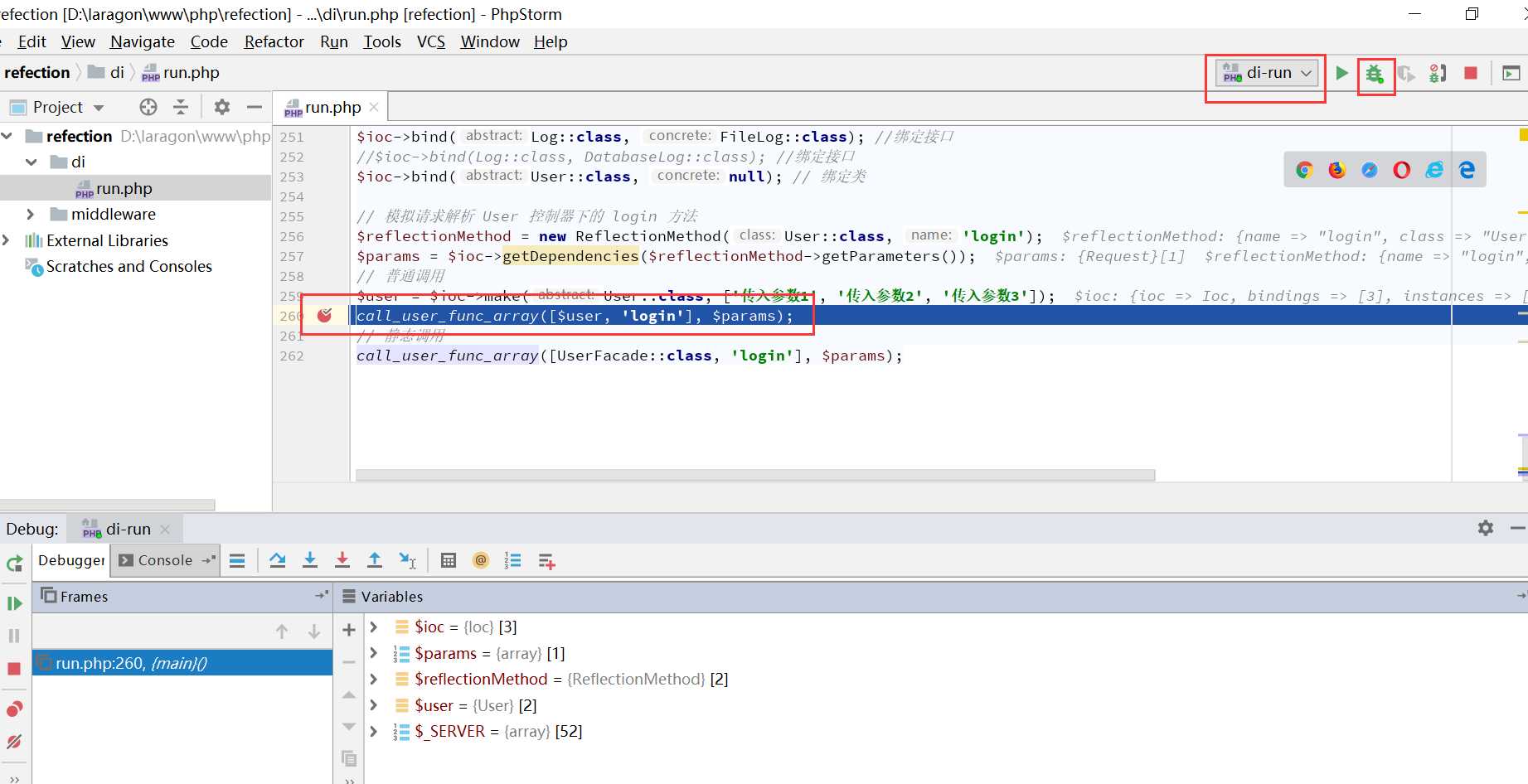
Task: Collapse the di folder
Action: click(x=32, y=162)
